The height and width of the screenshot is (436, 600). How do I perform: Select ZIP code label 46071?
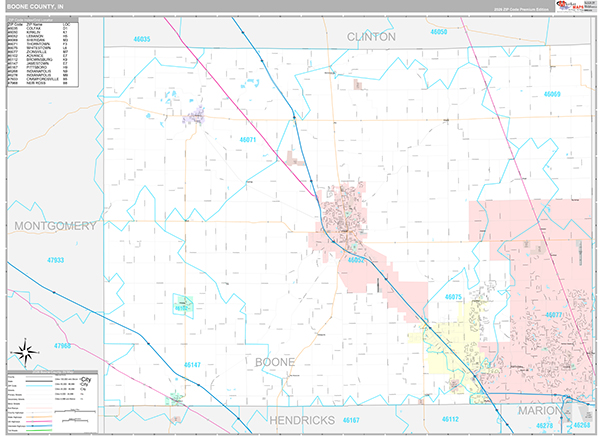coord(248,140)
